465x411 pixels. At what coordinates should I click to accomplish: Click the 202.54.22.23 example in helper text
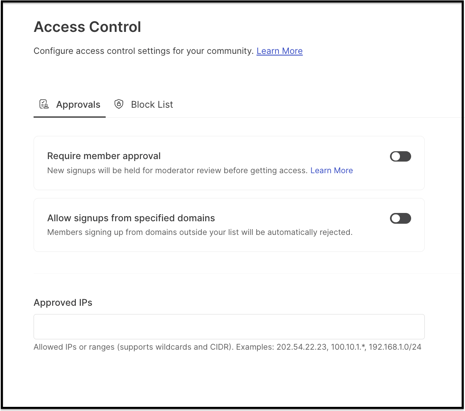pyautogui.click(x=302, y=347)
